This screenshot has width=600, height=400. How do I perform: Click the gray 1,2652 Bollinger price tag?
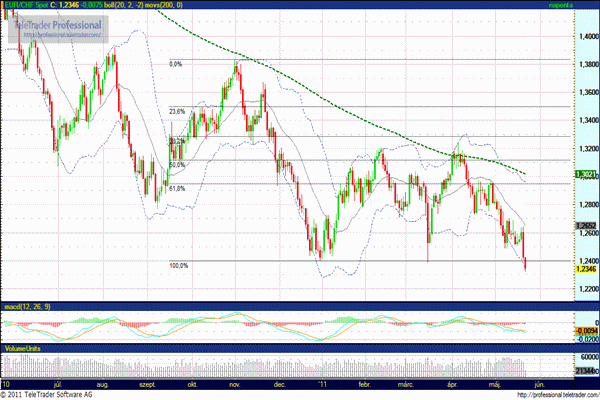tap(585, 226)
